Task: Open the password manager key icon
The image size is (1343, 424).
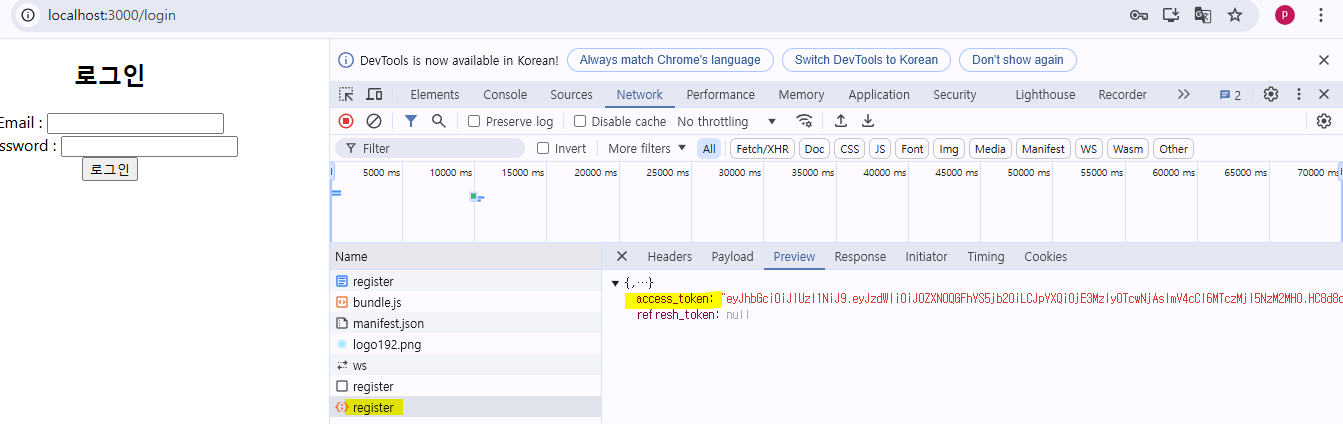Action: click(1138, 15)
